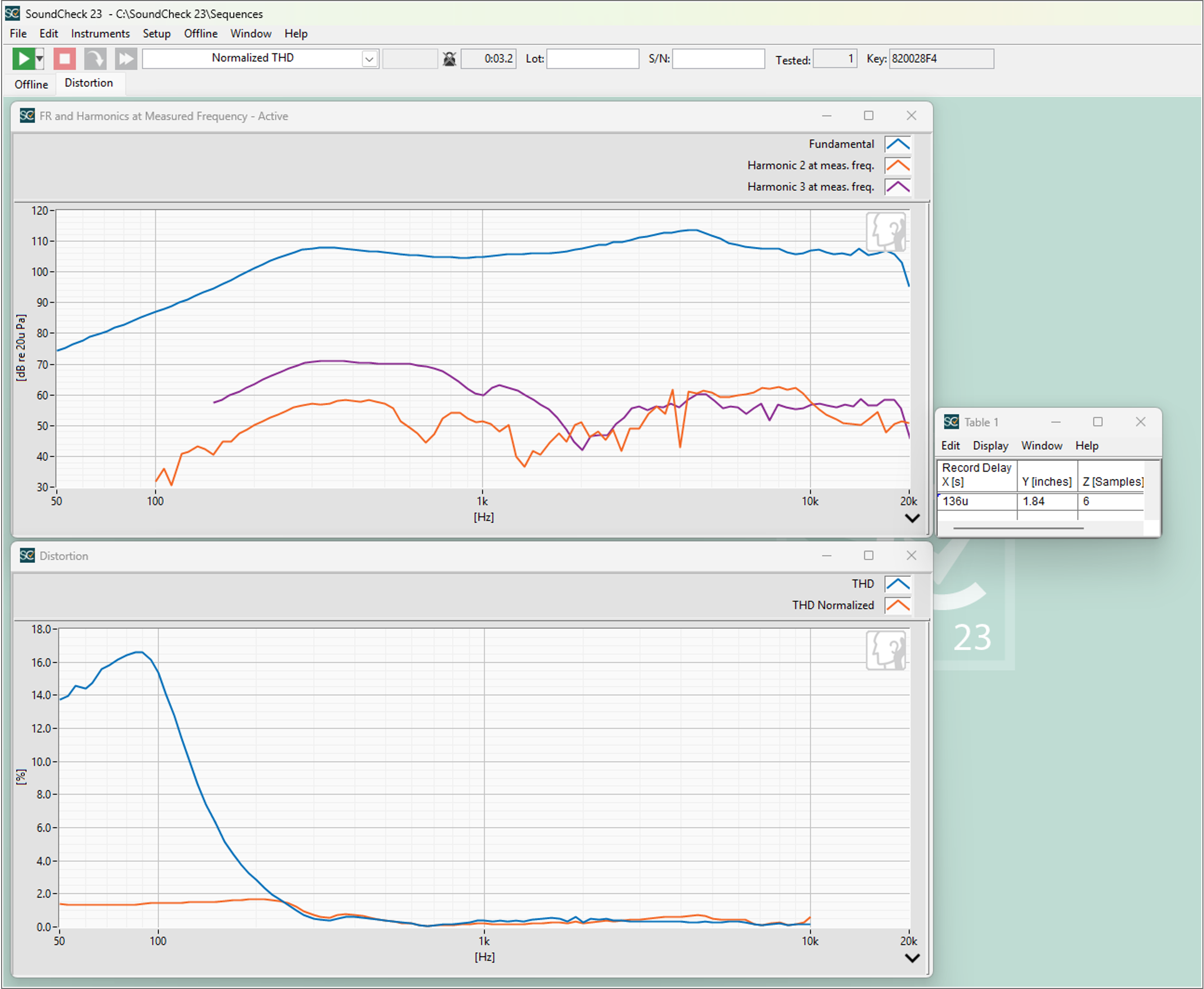Start sequence with green play button

point(23,59)
